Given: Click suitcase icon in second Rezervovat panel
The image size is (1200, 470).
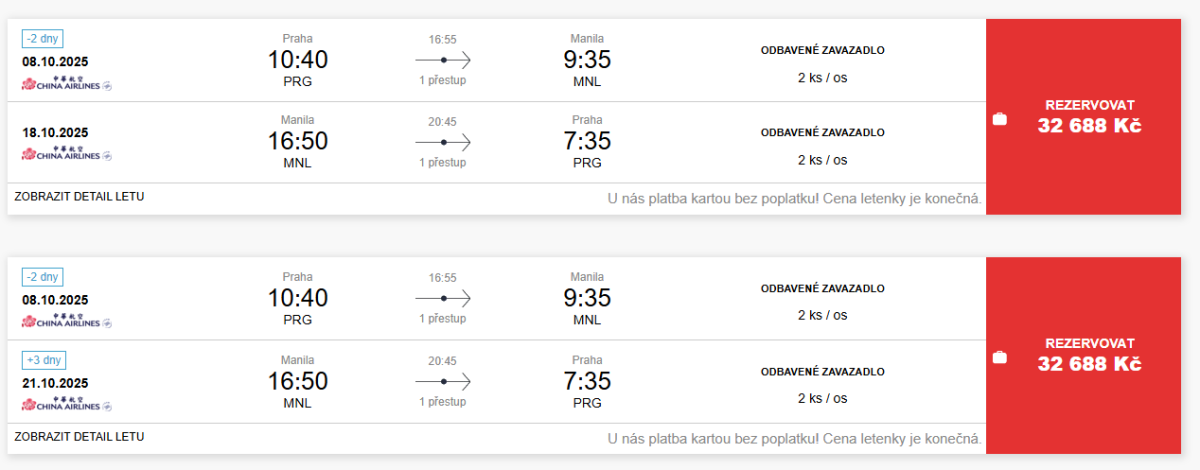Looking at the screenshot, I should pos(1000,358).
